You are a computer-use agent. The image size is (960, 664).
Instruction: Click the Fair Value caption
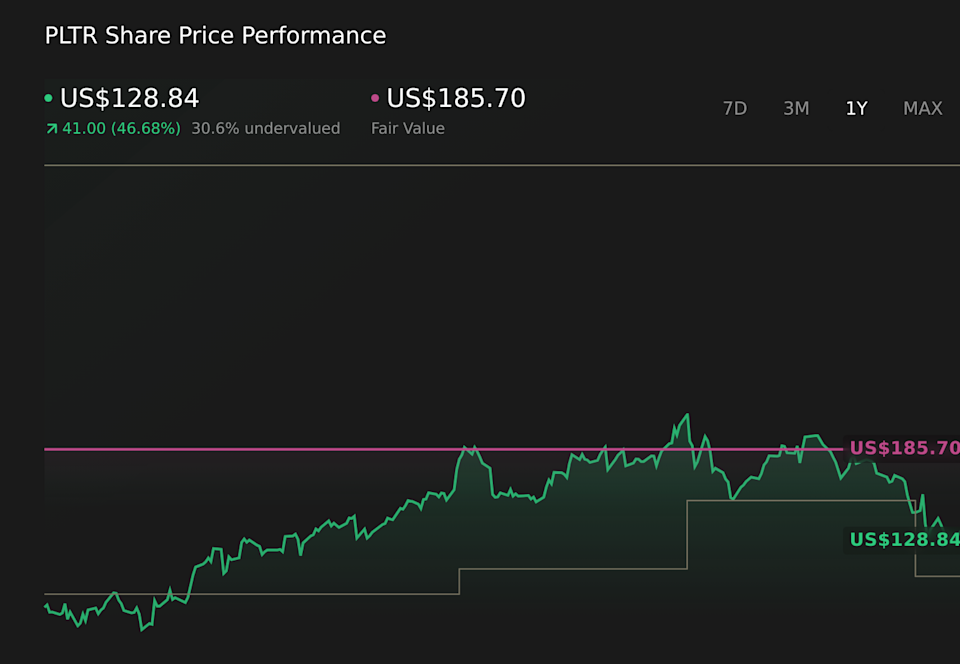pos(408,128)
